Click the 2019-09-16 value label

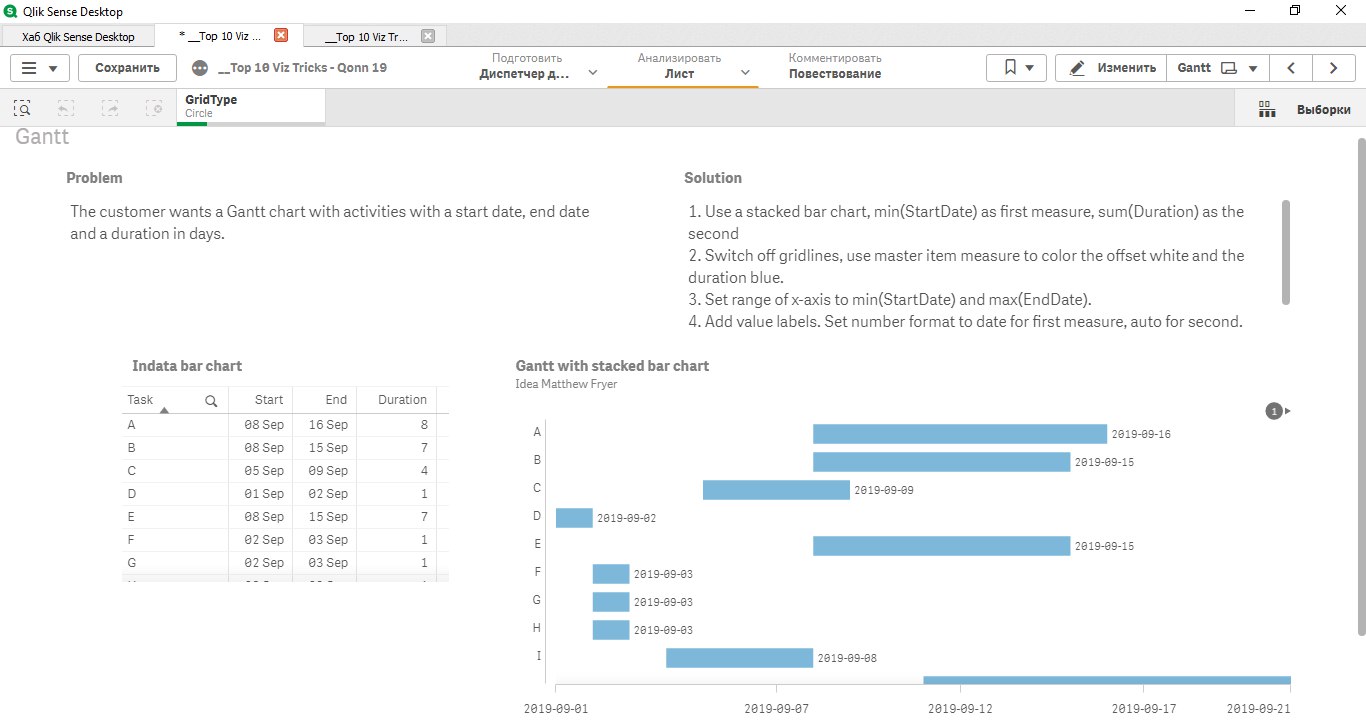click(1141, 435)
